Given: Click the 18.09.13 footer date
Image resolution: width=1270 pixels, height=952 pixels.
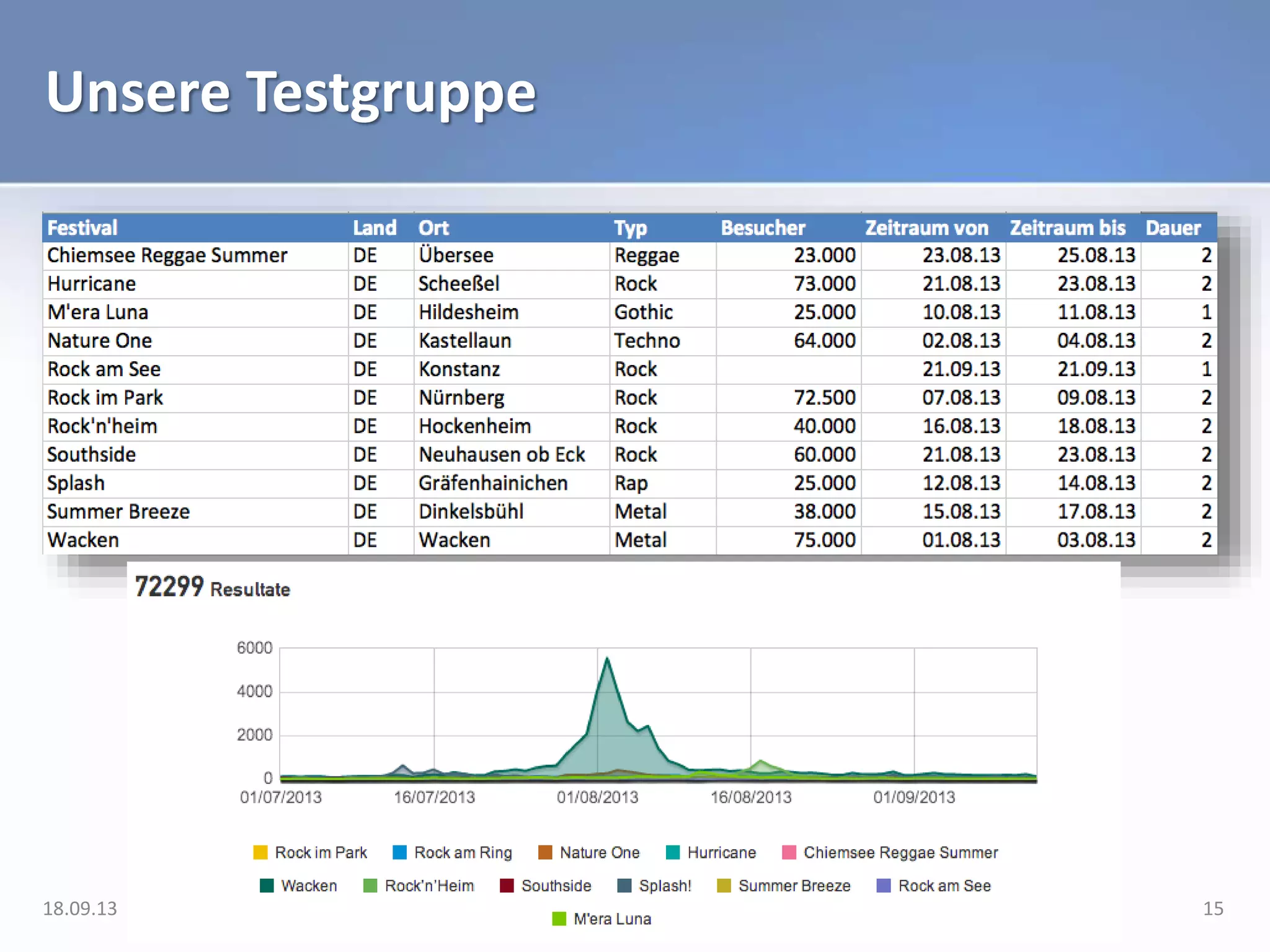Looking at the screenshot, I should coord(79,909).
